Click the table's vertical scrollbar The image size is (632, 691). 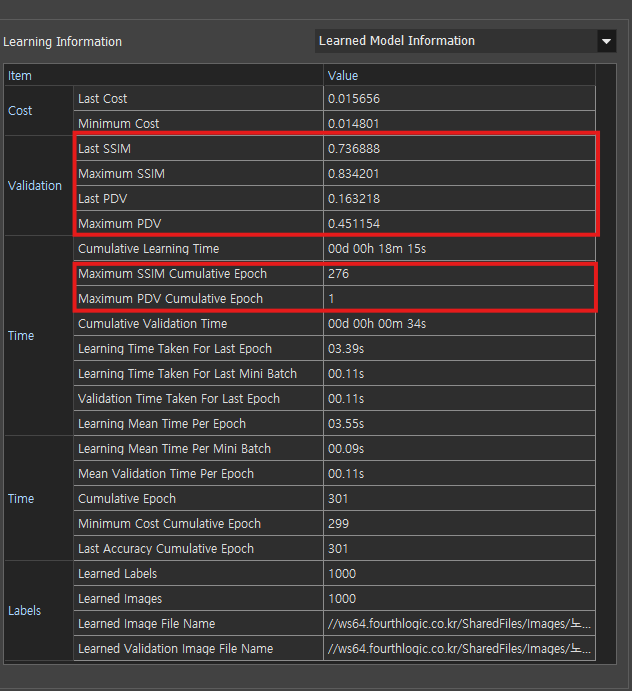click(605, 360)
